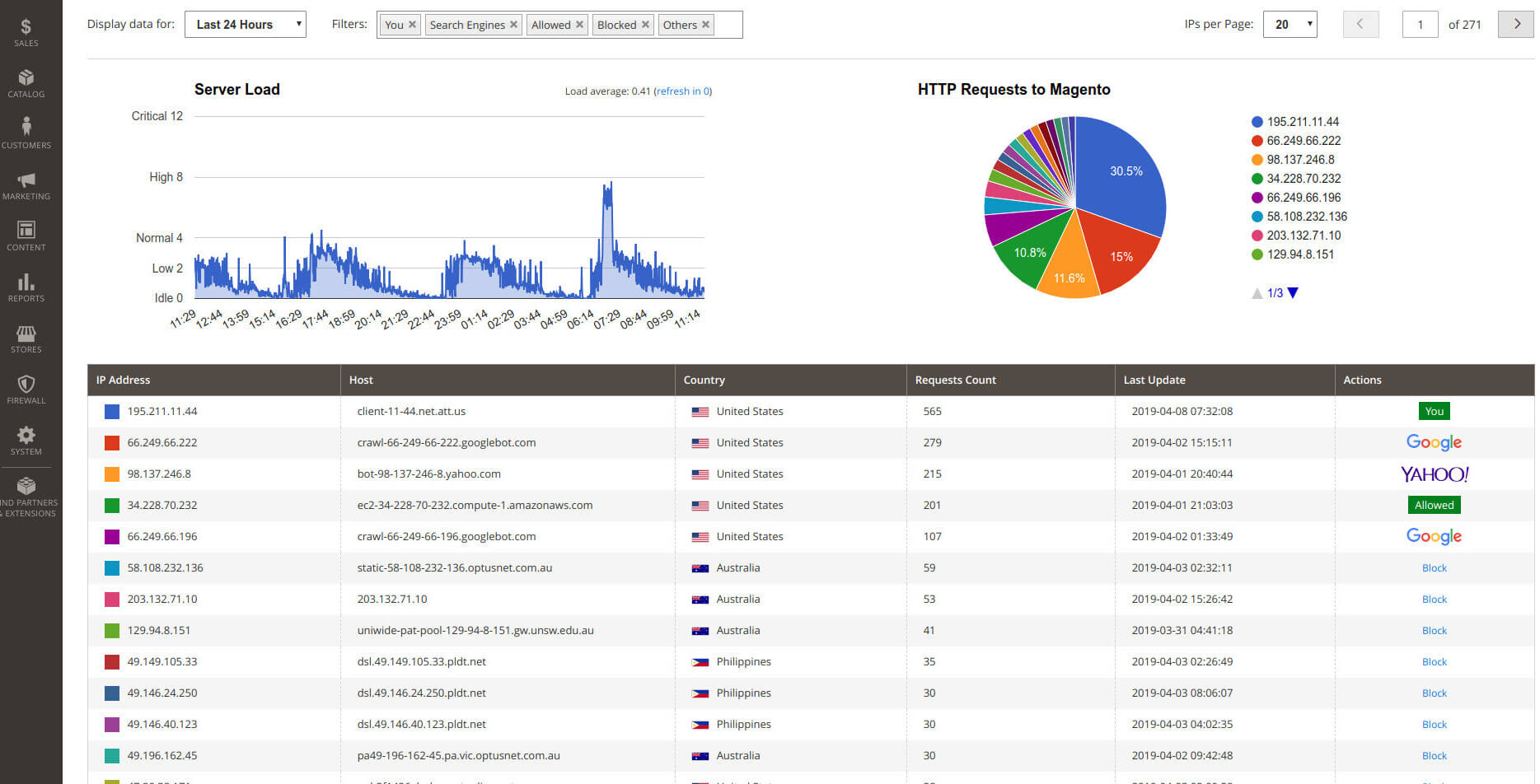The height and width of the screenshot is (784, 1540).
Task: Remove the 'Blocked' filter tag
Action: point(646,25)
